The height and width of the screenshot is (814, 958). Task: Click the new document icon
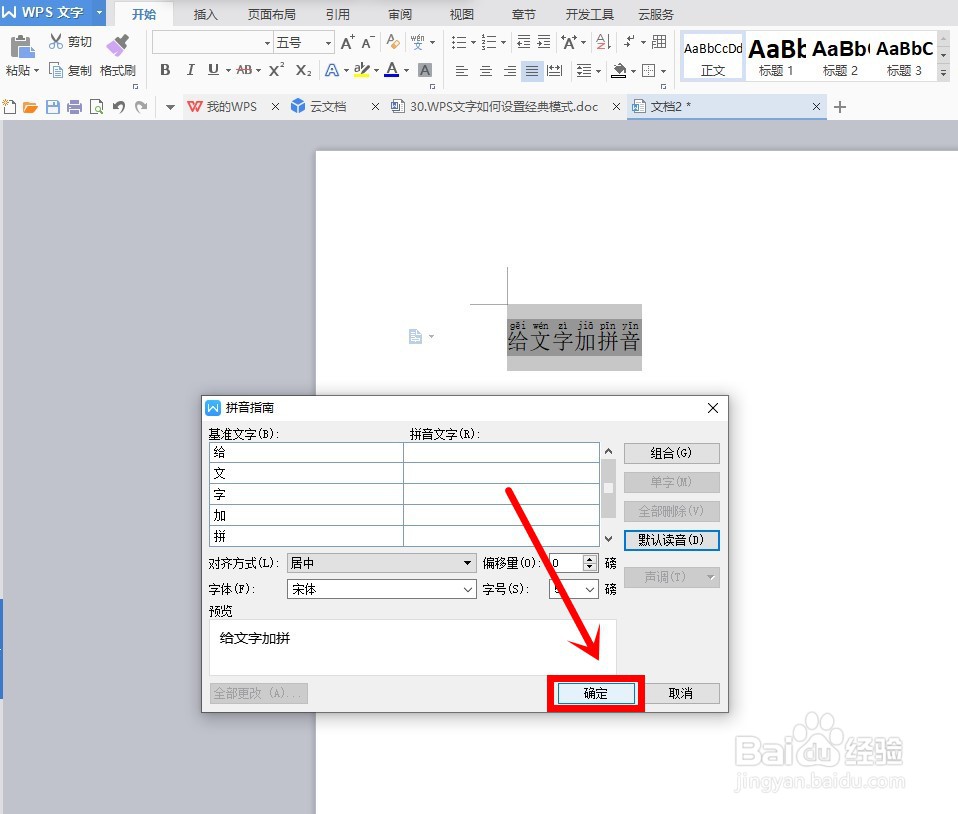tap(9, 107)
